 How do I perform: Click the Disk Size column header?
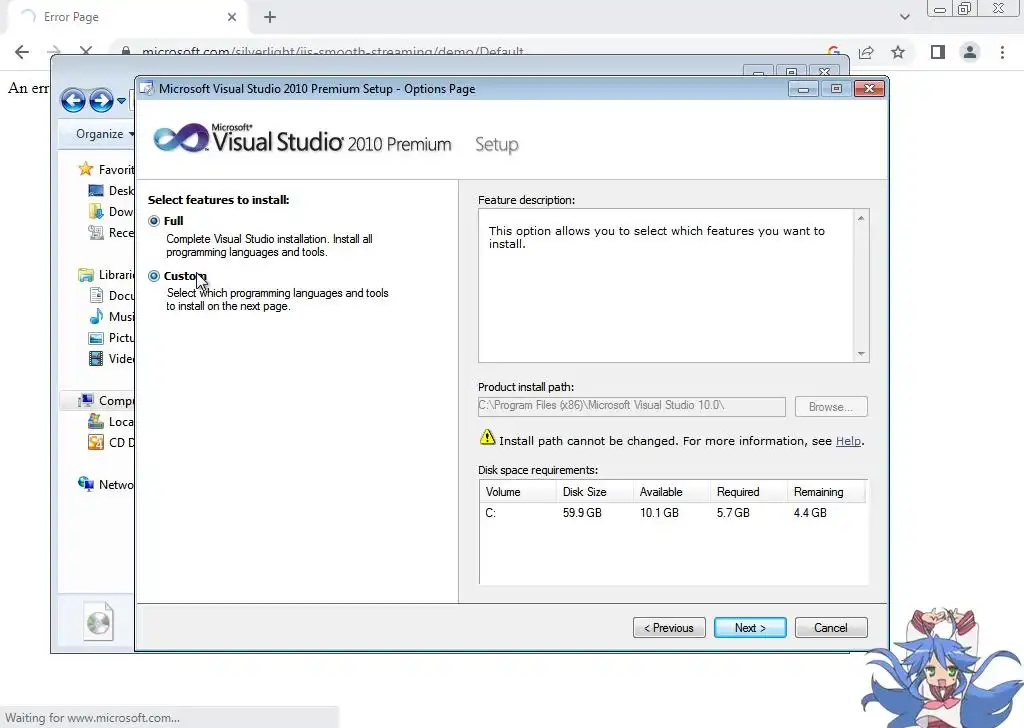click(594, 492)
